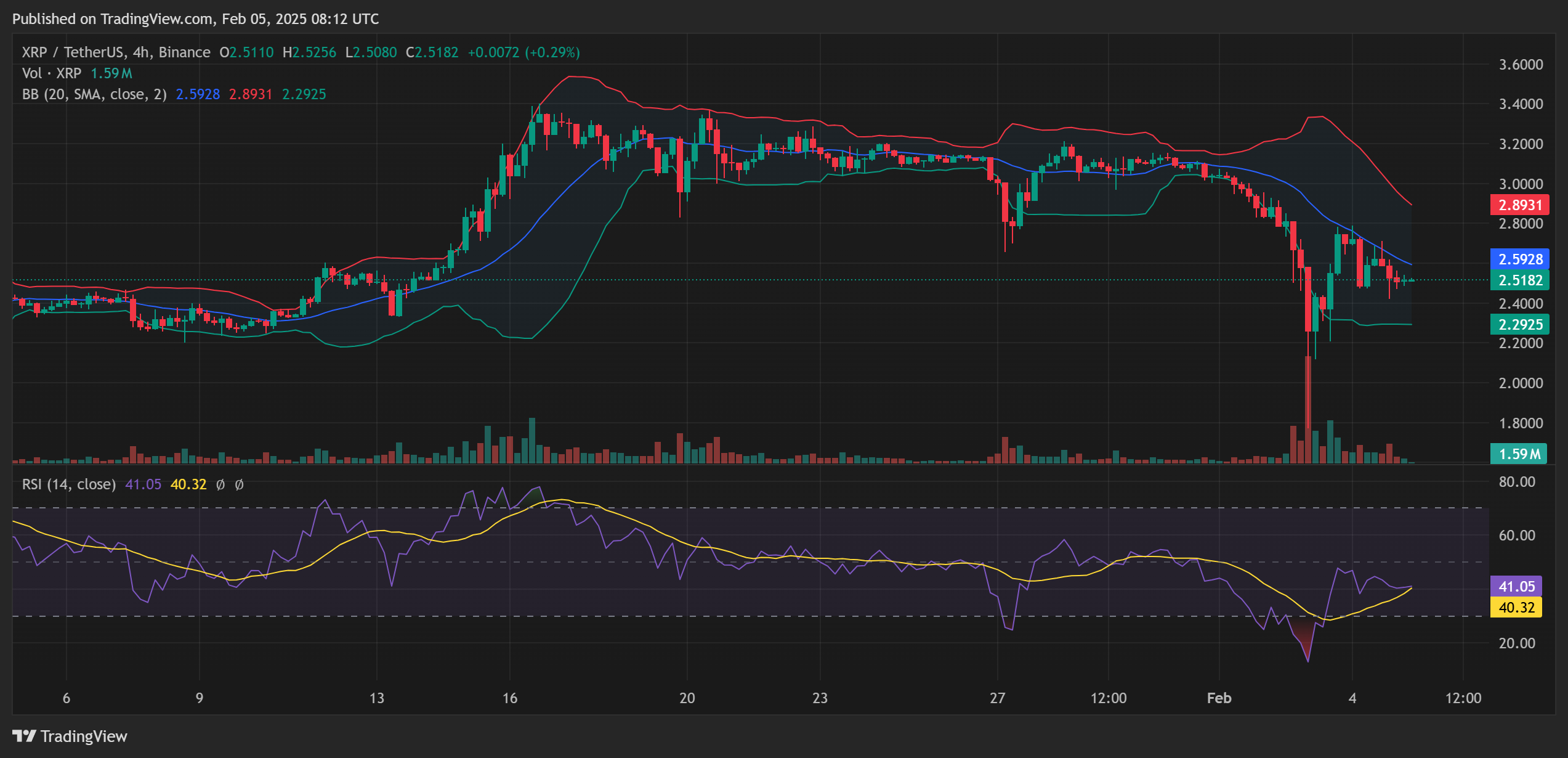
Task: Click the purple 41.05 RSI axis label
Action: 1516,587
